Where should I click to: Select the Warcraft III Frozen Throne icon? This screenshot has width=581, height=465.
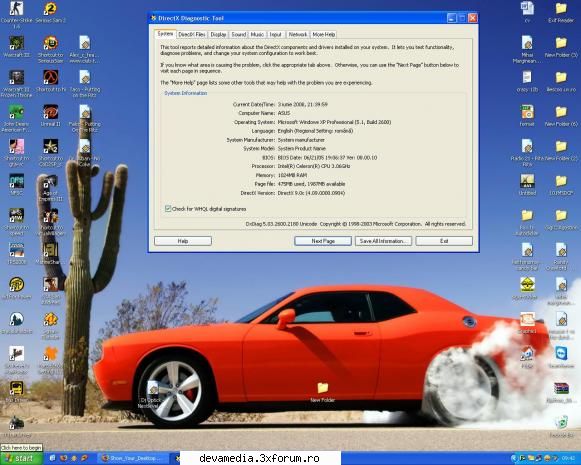(16, 77)
